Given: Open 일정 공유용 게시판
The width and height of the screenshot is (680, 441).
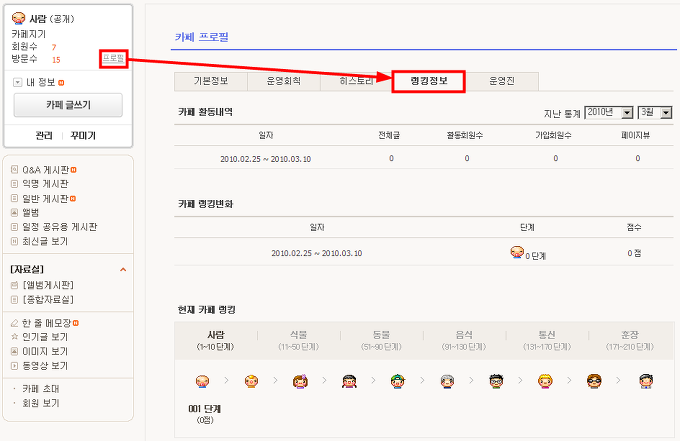Looking at the screenshot, I should click(x=60, y=227).
